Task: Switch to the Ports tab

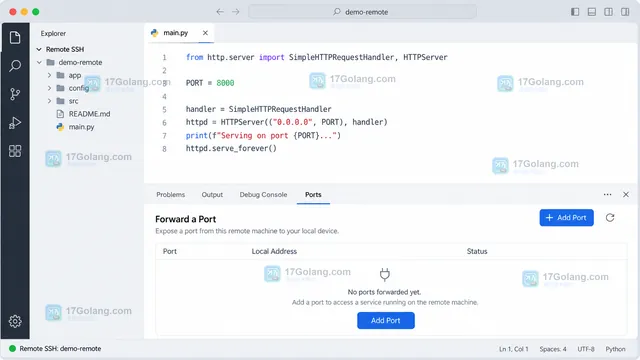Action: [x=313, y=195]
